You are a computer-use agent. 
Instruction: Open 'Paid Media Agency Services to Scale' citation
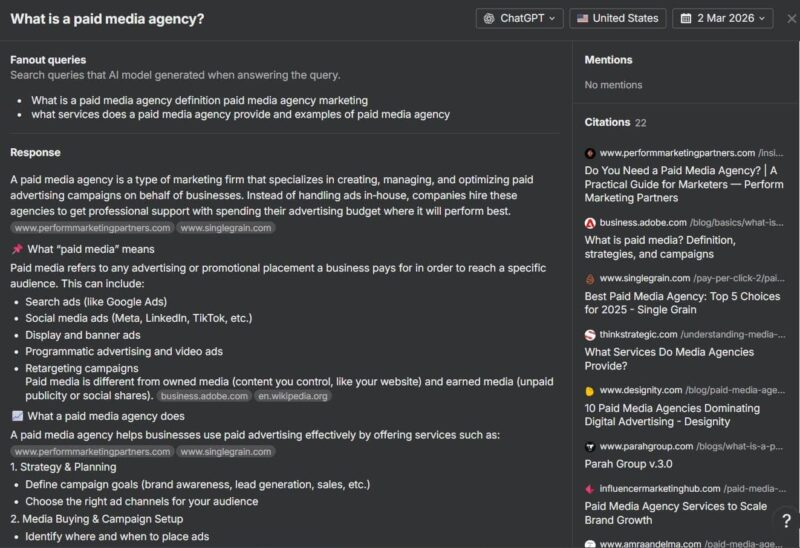[x=676, y=513]
